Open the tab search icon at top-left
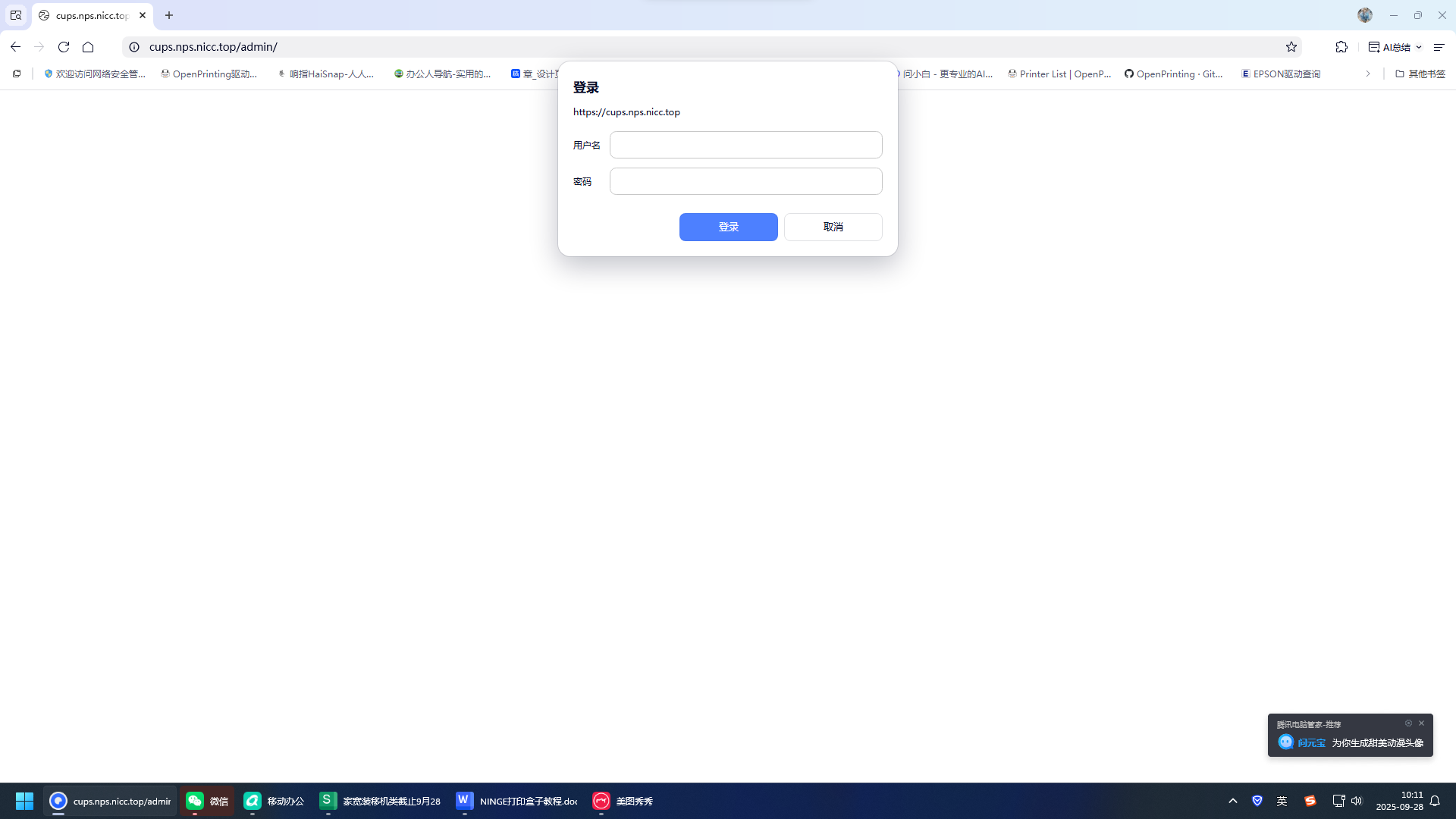This screenshot has width=1456, height=819. [16, 15]
